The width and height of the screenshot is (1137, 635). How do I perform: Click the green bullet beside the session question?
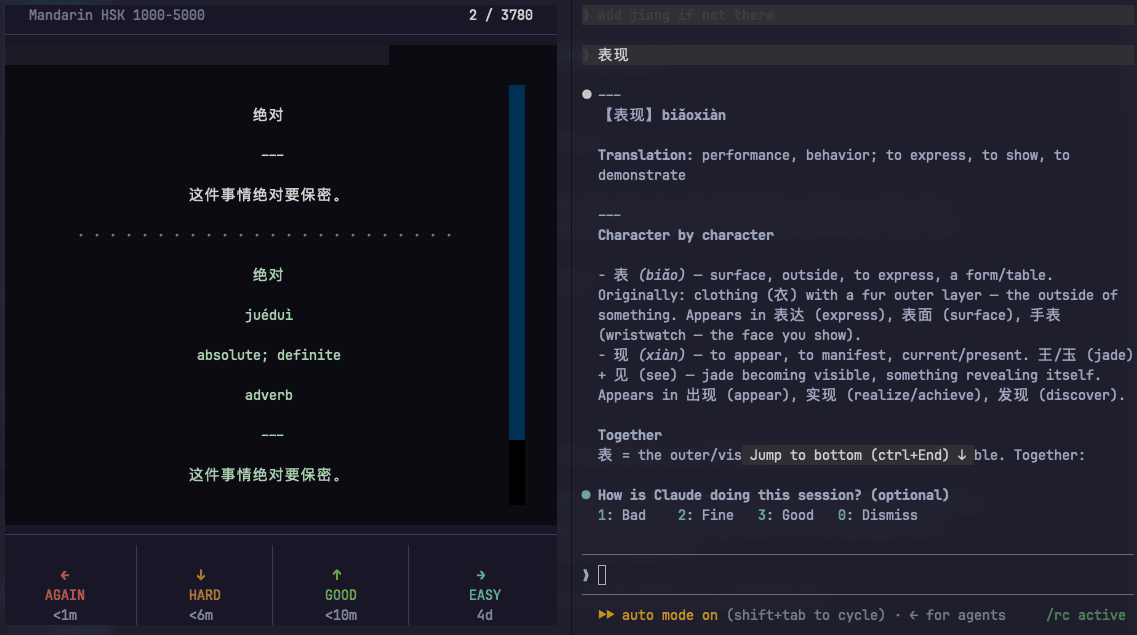click(586, 495)
